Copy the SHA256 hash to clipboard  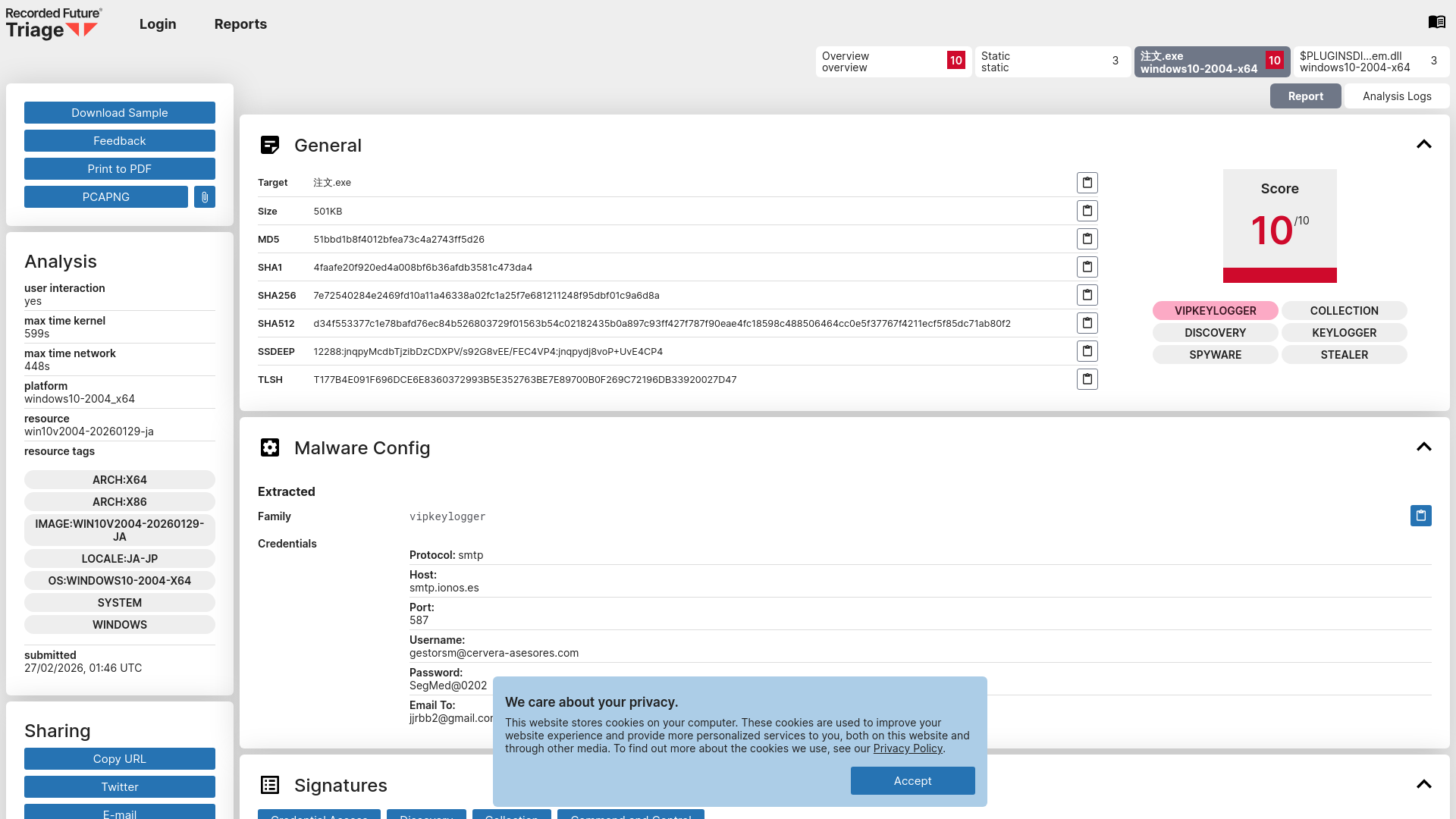[1087, 295]
